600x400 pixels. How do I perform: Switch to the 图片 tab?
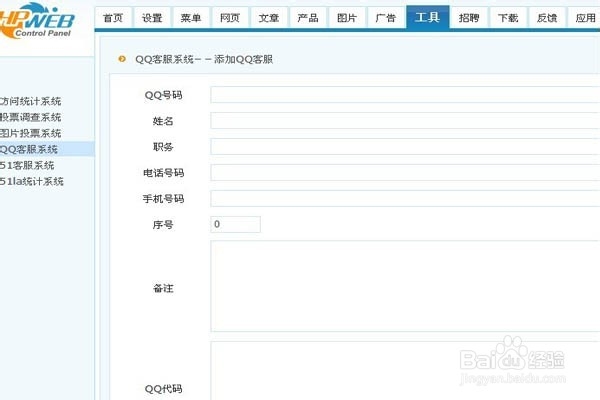coord(347,18)
